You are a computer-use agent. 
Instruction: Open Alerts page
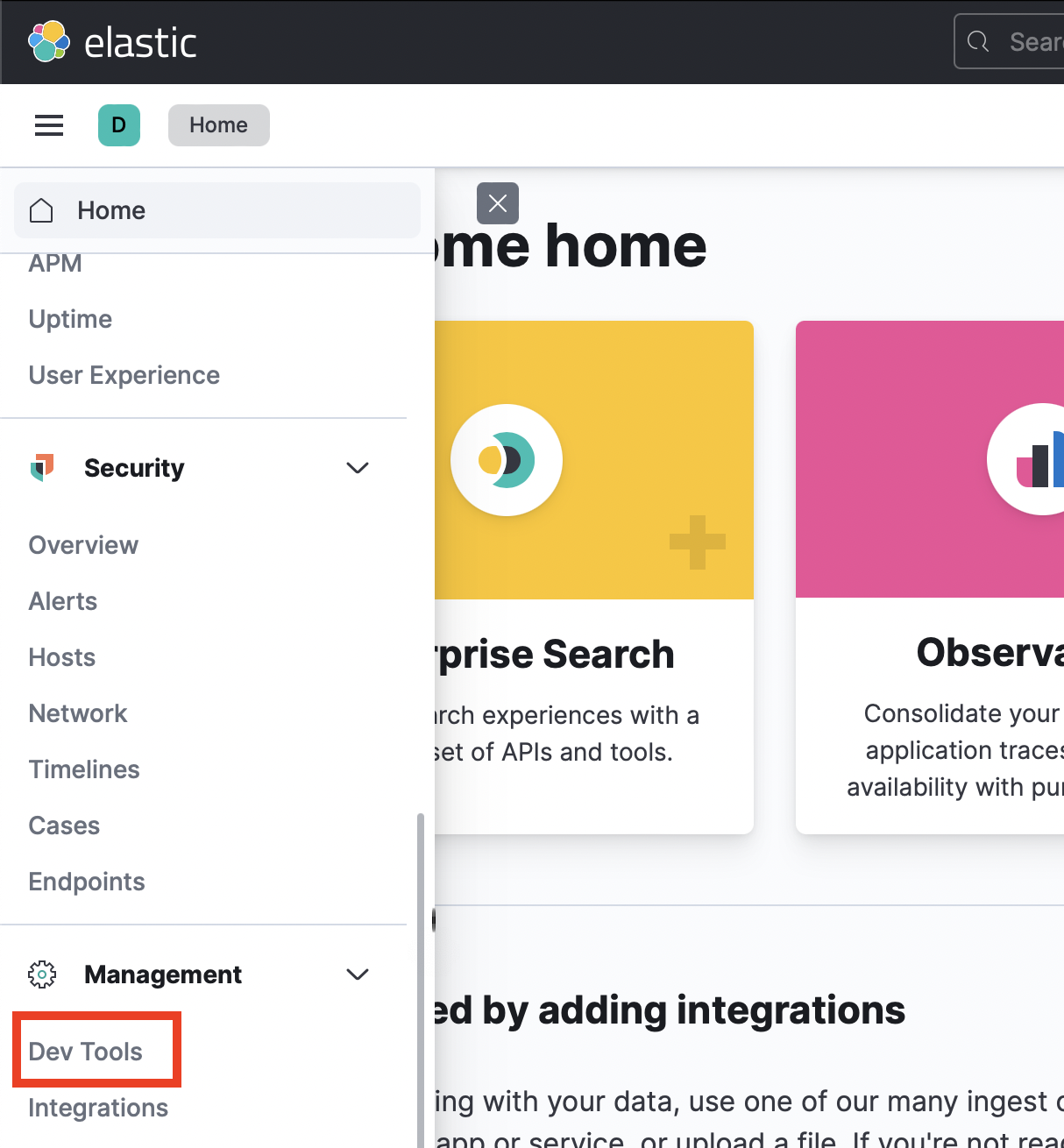tap(63, 601)
